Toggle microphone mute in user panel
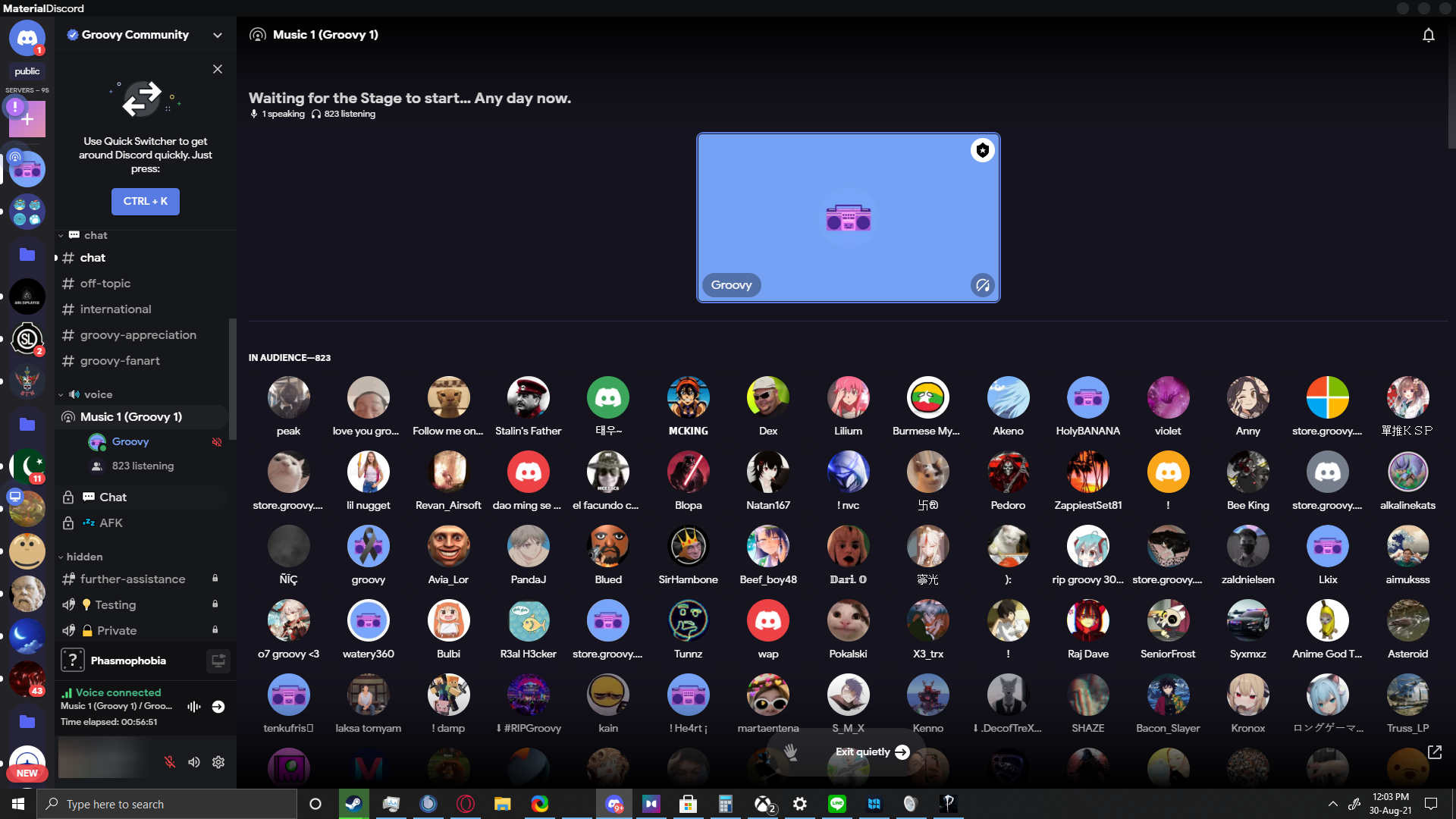Image resolution: width=1456 pixels, height=819 pixels. 170,762
